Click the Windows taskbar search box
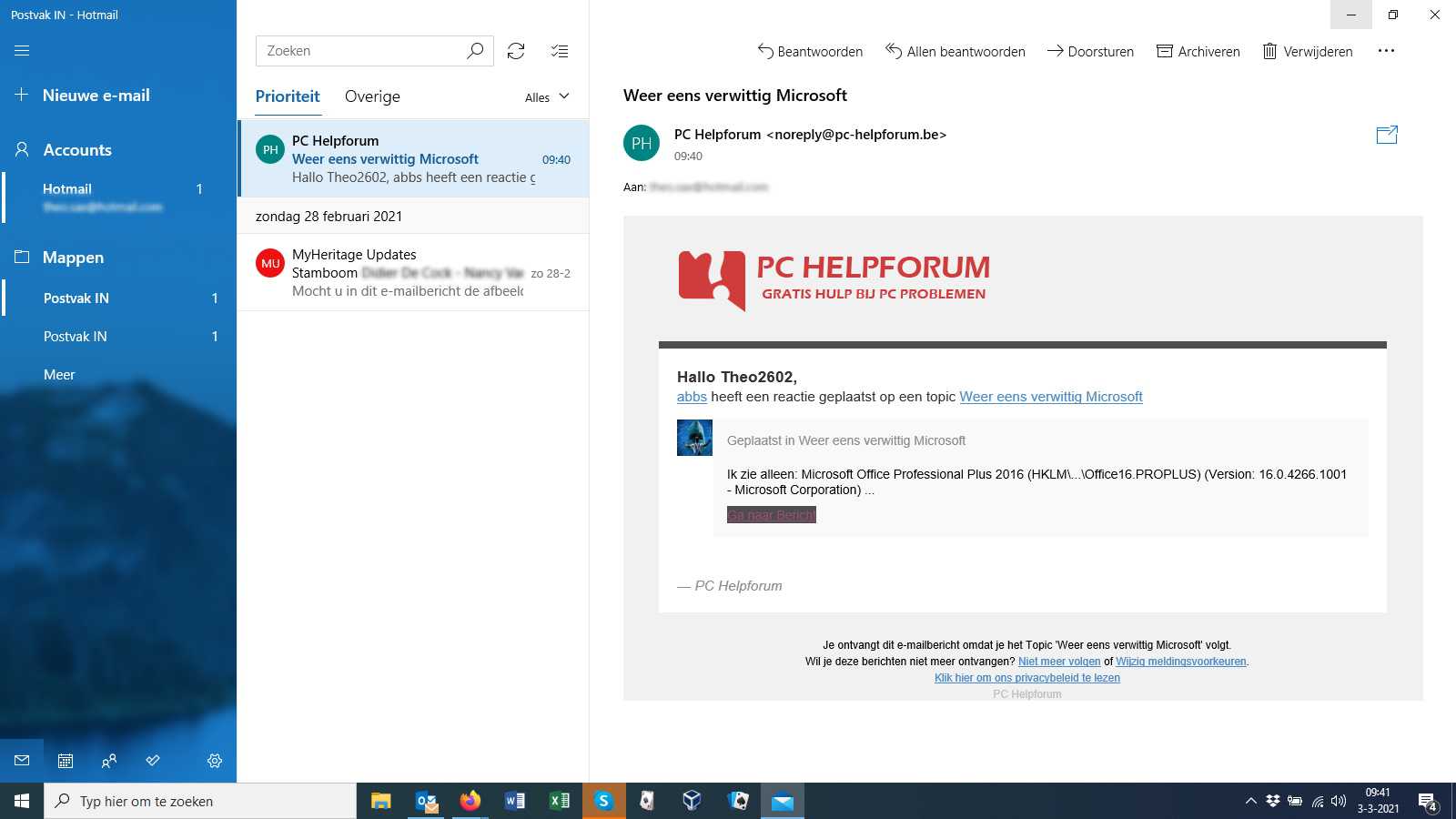The width and height of the screenshot is (1456, 819). pyautogui.click(x=200, y=801)
